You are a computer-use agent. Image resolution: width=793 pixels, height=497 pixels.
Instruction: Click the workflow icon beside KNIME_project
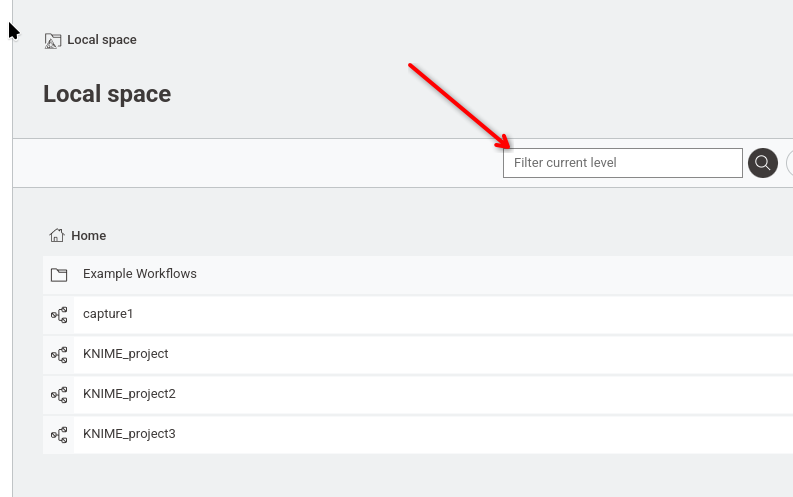point(59,355)
